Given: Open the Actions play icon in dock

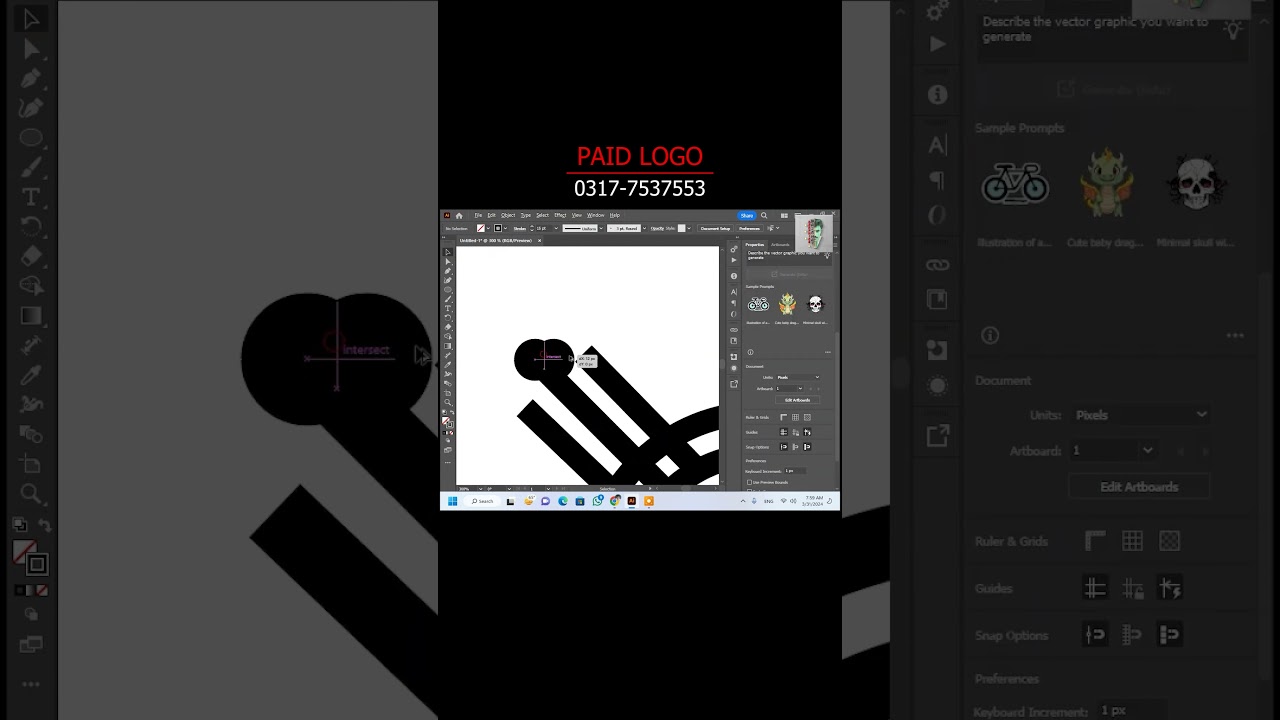Looking at the screenshot, I should [x=734, y=260].
